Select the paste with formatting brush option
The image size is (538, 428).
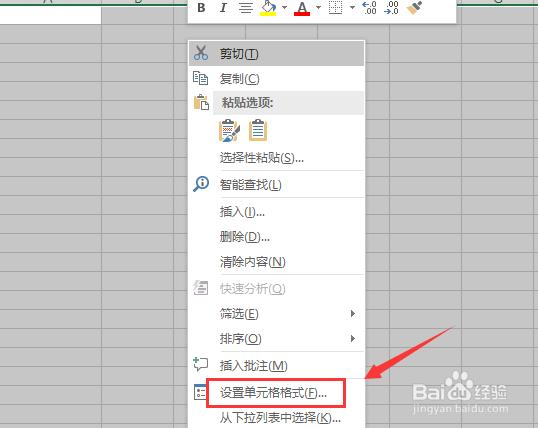229,130
